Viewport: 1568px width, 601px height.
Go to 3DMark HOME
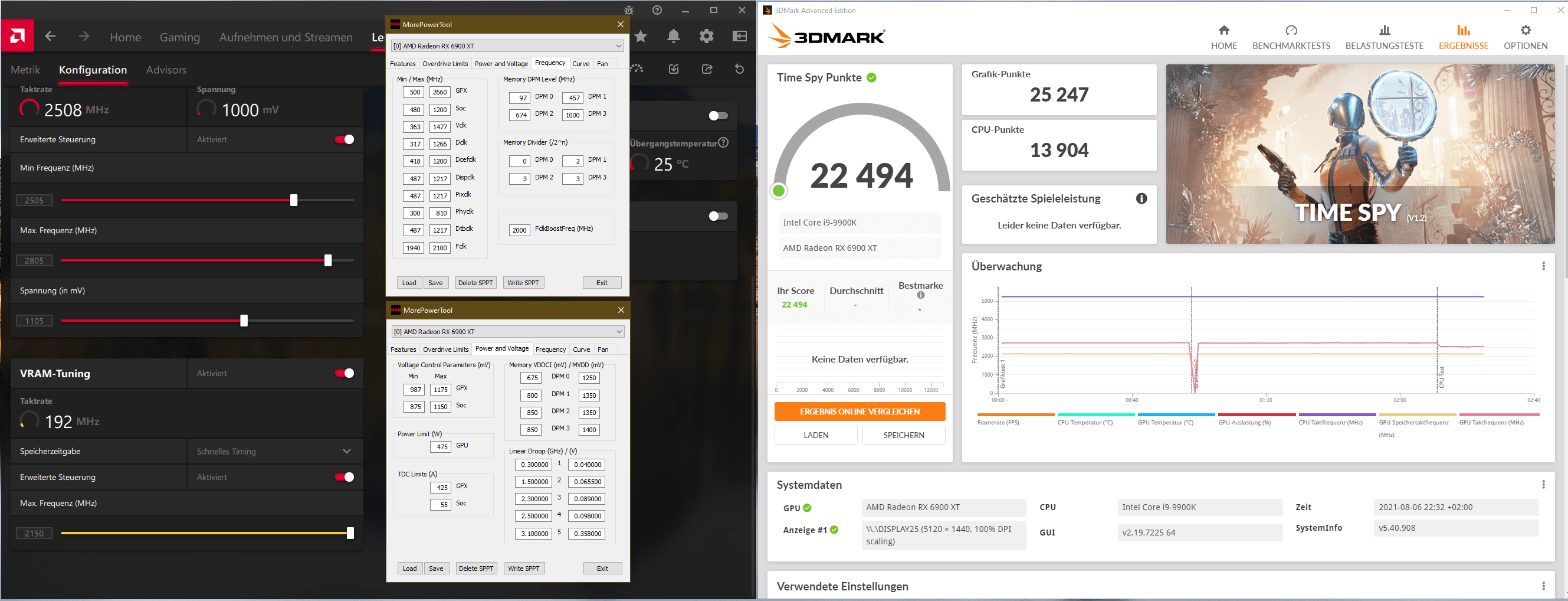[x=1224, y=38]
